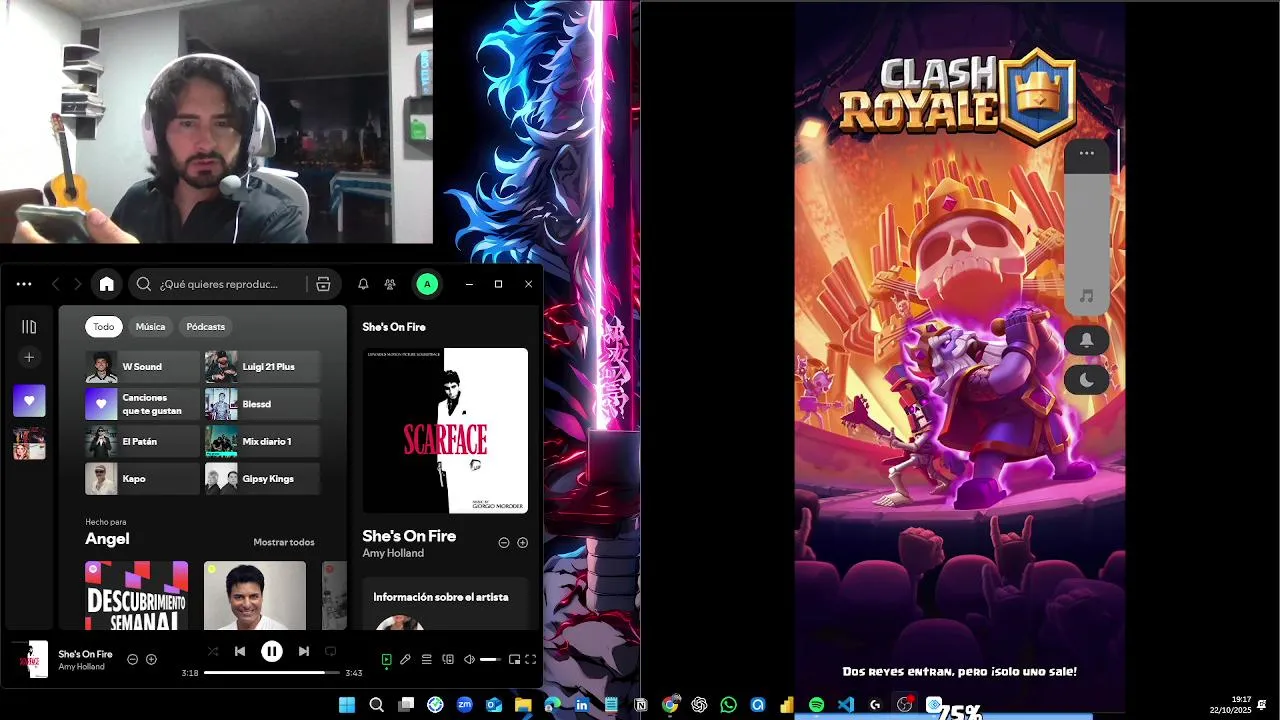Pause the current song
Screen dimensions: 1280x720
272,651
